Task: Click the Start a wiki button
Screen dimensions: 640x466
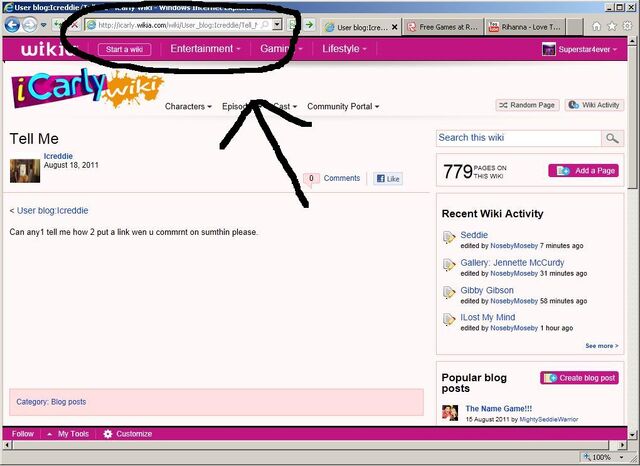Action: coord(124,49)
